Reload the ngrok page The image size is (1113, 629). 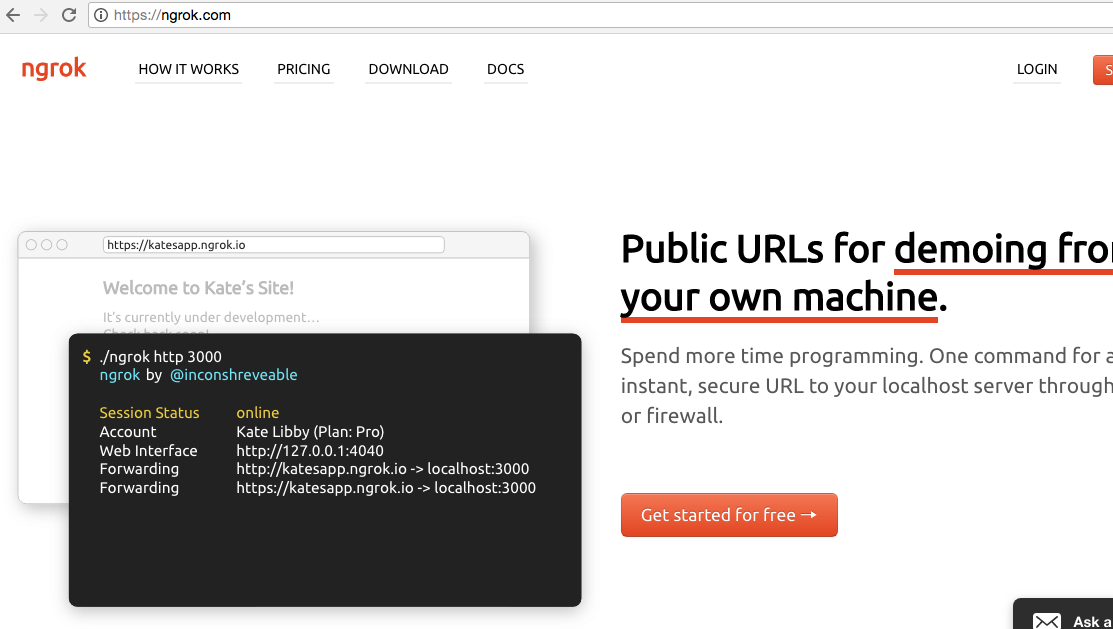[x=69, y=15]
